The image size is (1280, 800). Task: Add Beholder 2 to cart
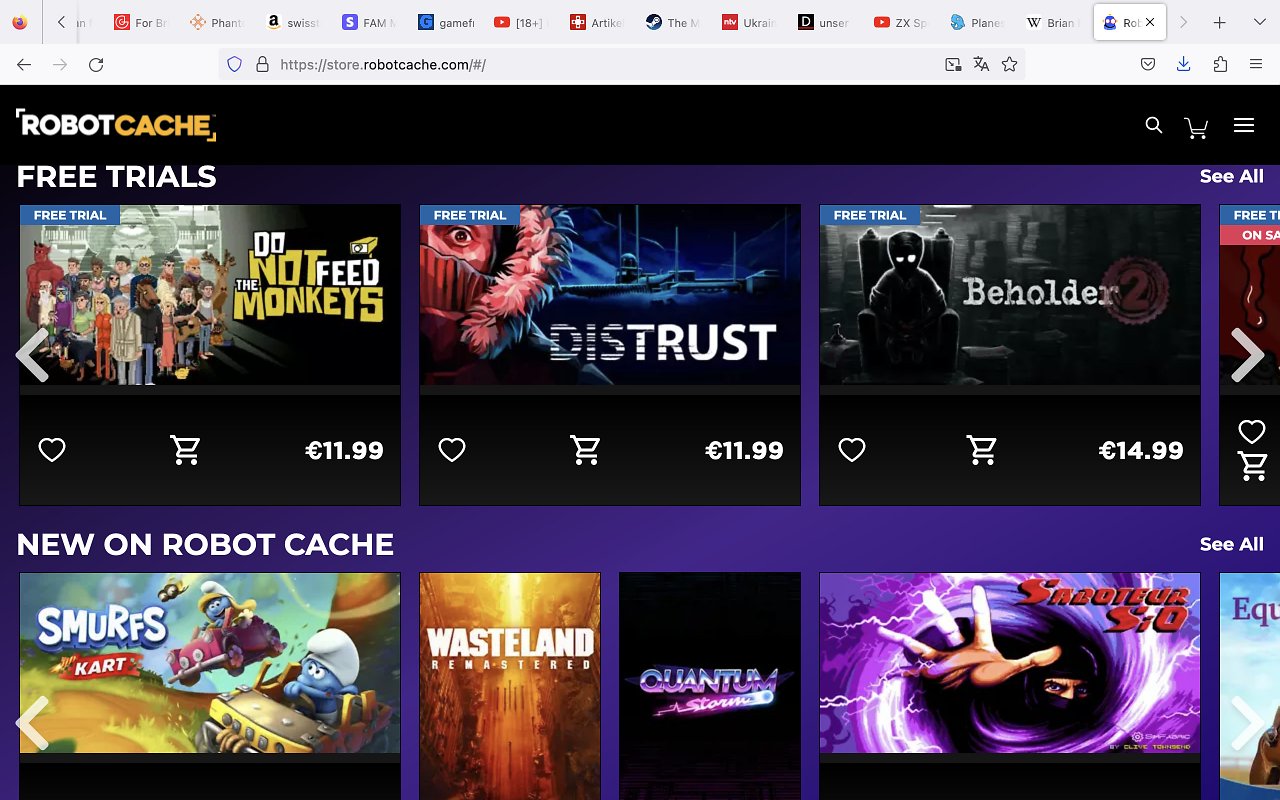pyautogui.click(x=982, y=450)
